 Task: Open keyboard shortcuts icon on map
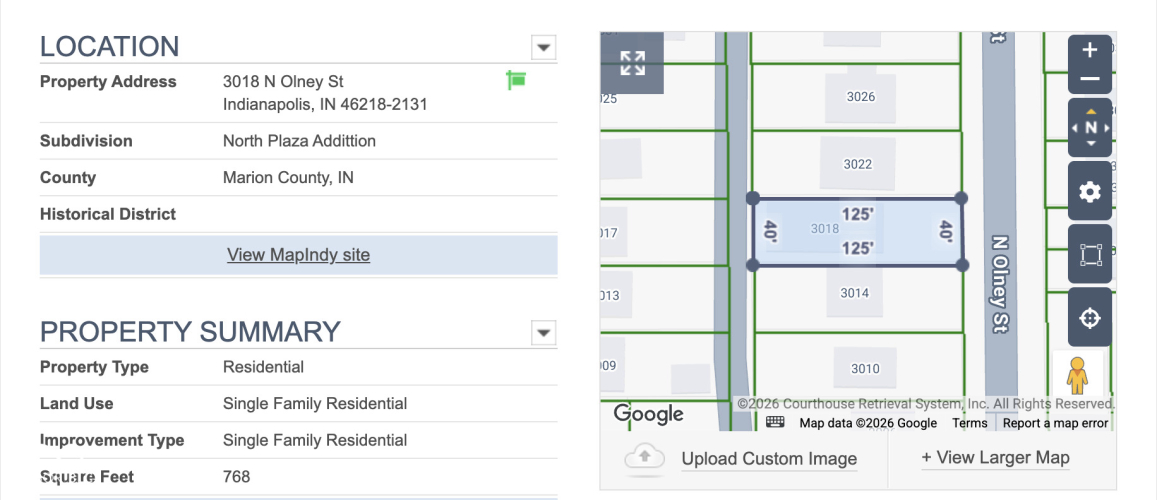pyautogui.click(x=775, y=422)
